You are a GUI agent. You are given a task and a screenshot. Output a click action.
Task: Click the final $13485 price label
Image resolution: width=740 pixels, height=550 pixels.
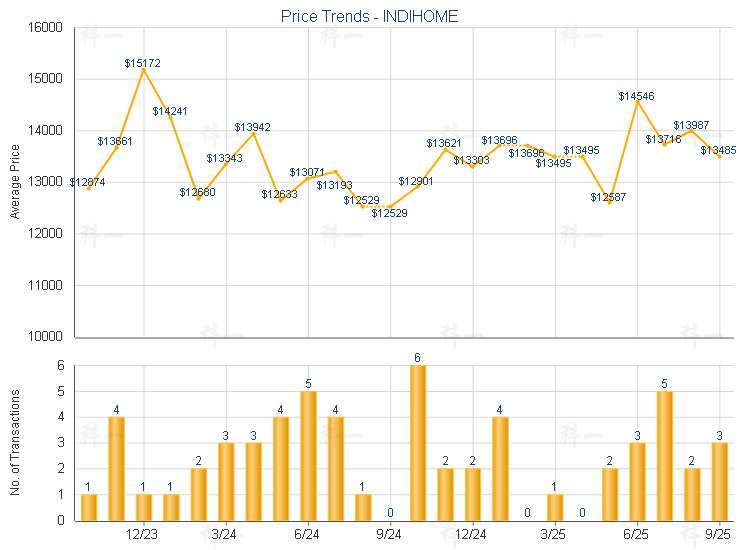point(718,150)
